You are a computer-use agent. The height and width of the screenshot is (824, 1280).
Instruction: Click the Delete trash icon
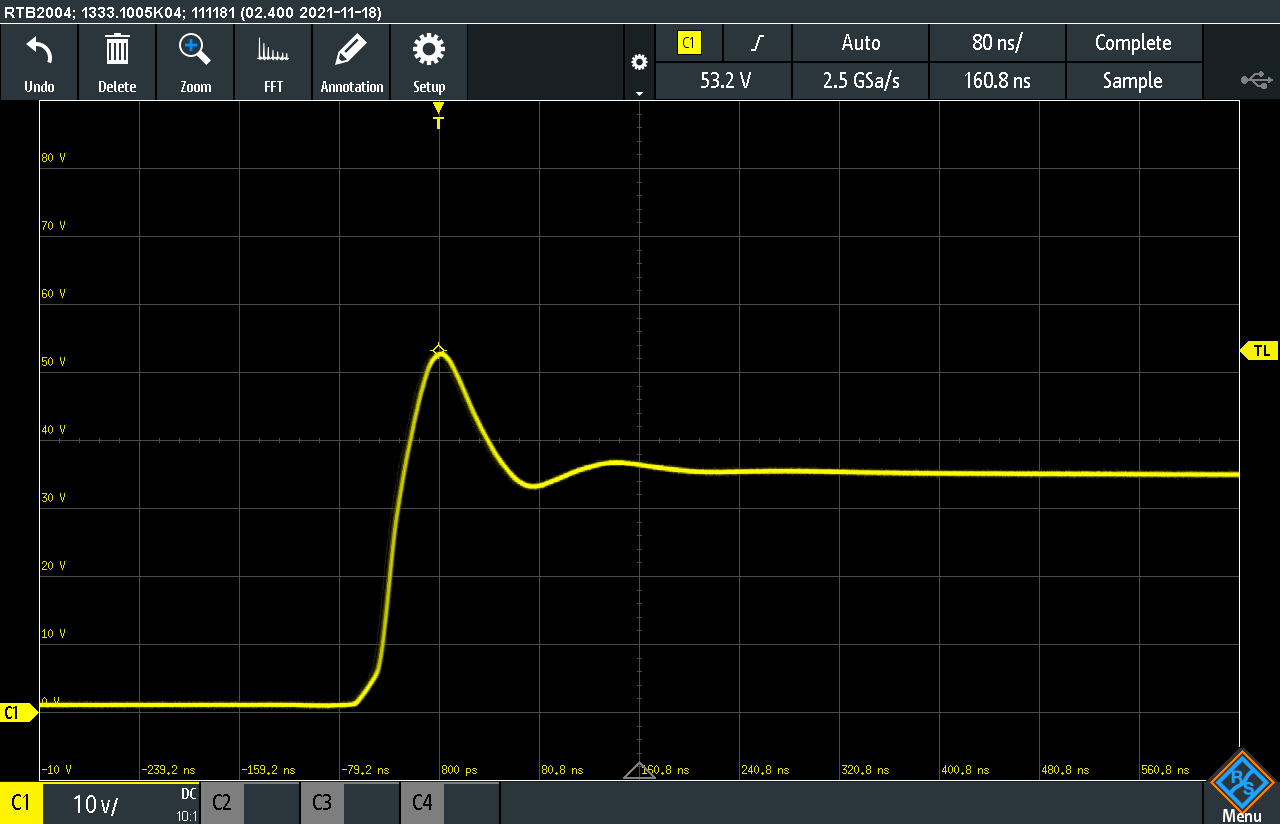pyautogui.click(x=117, y=50)
